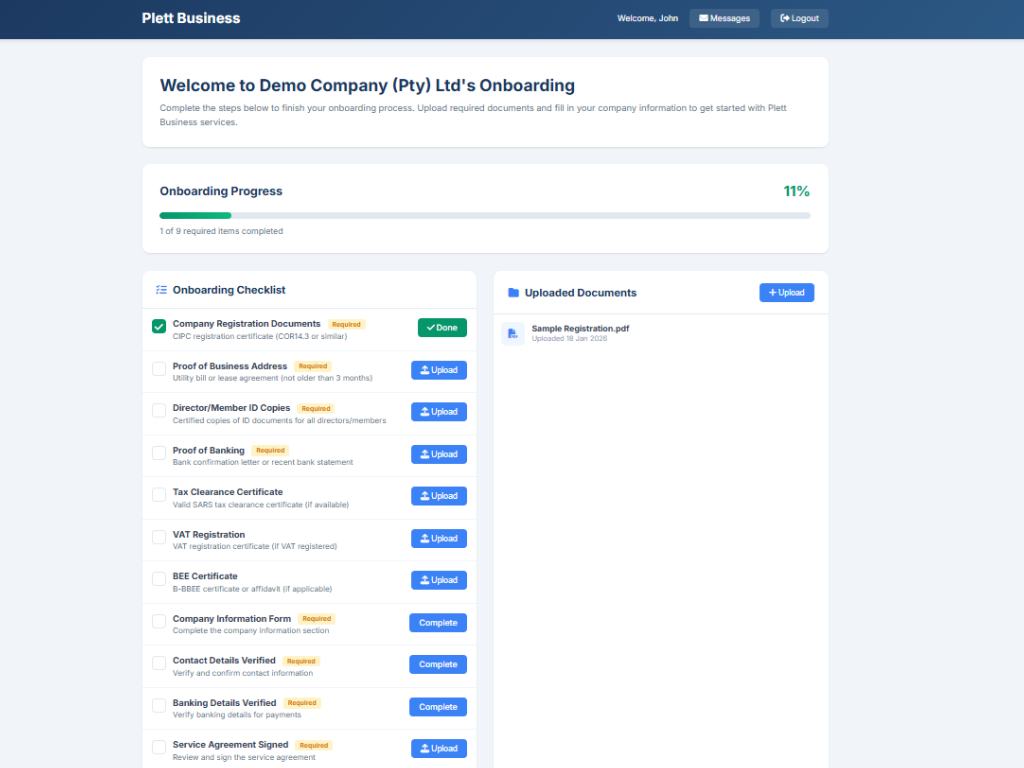Open Messages from the top navigation bar
1024x768 pixels.
[724, 18]
